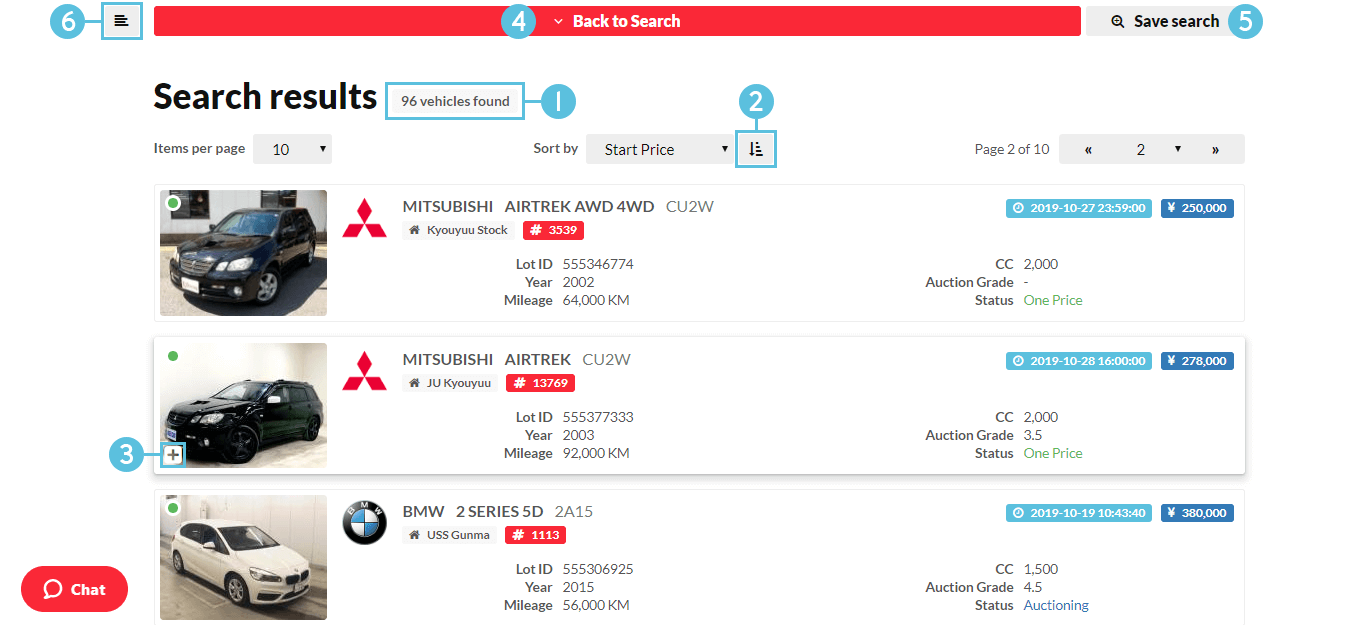Click the Save search button
The height and width of the screenshot is (625, 1349).
(1165, 21)
